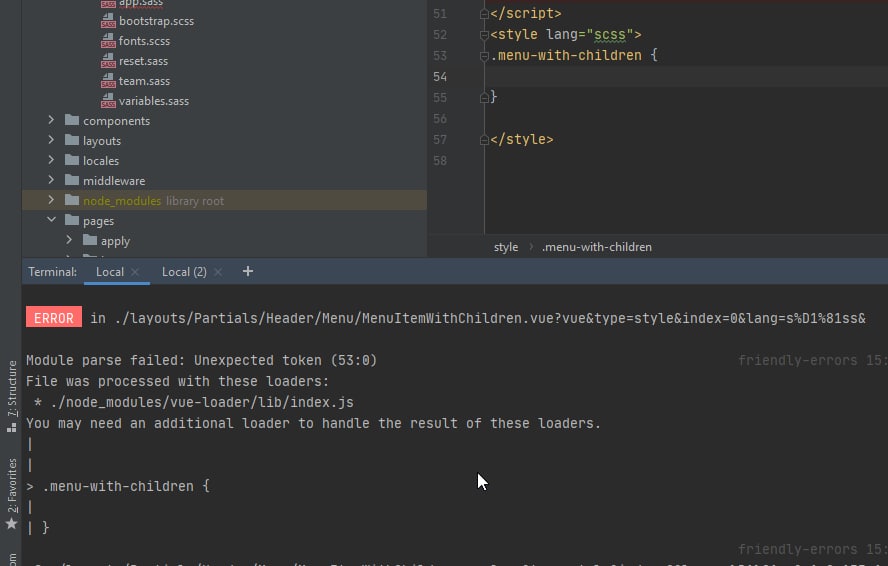
Task: Click the .menu-with-children selector in editor
Action: point(566,56)
